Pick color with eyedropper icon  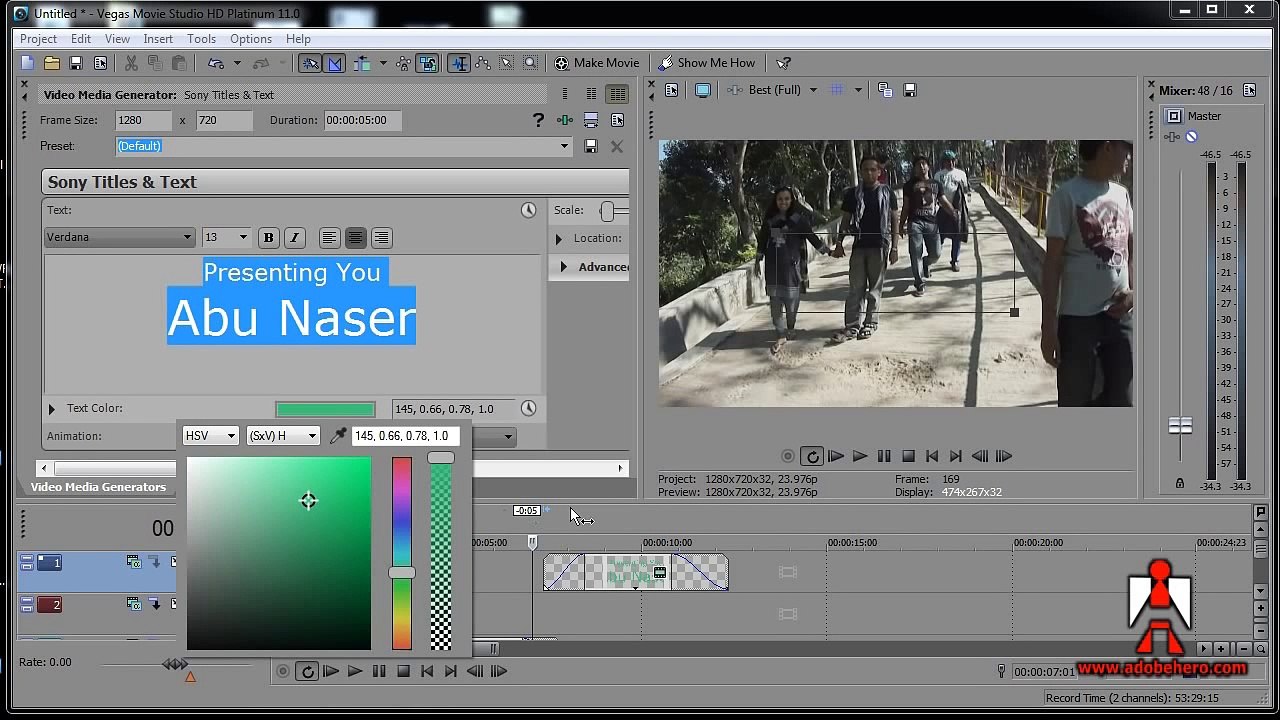[x=338, y=436]
